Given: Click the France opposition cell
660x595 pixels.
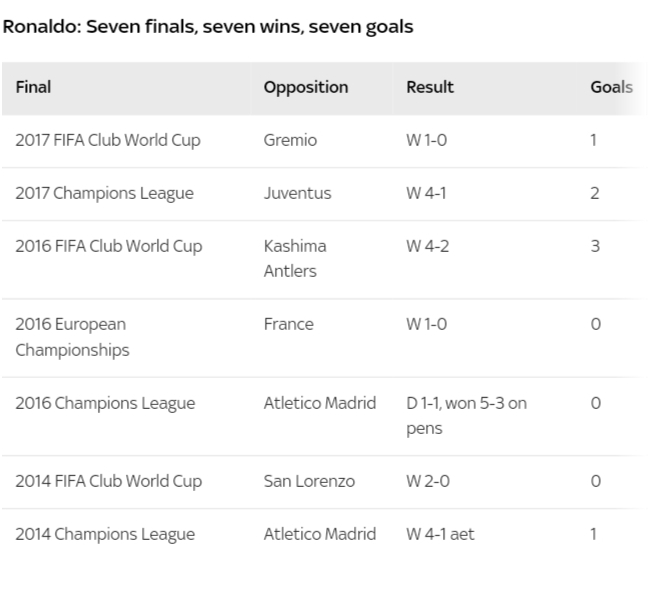Looking at the screenshot, I should tap(289, 324).
